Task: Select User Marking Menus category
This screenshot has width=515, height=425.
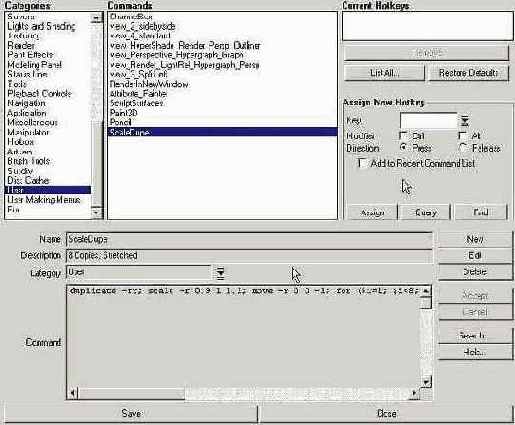Action: 44,200
